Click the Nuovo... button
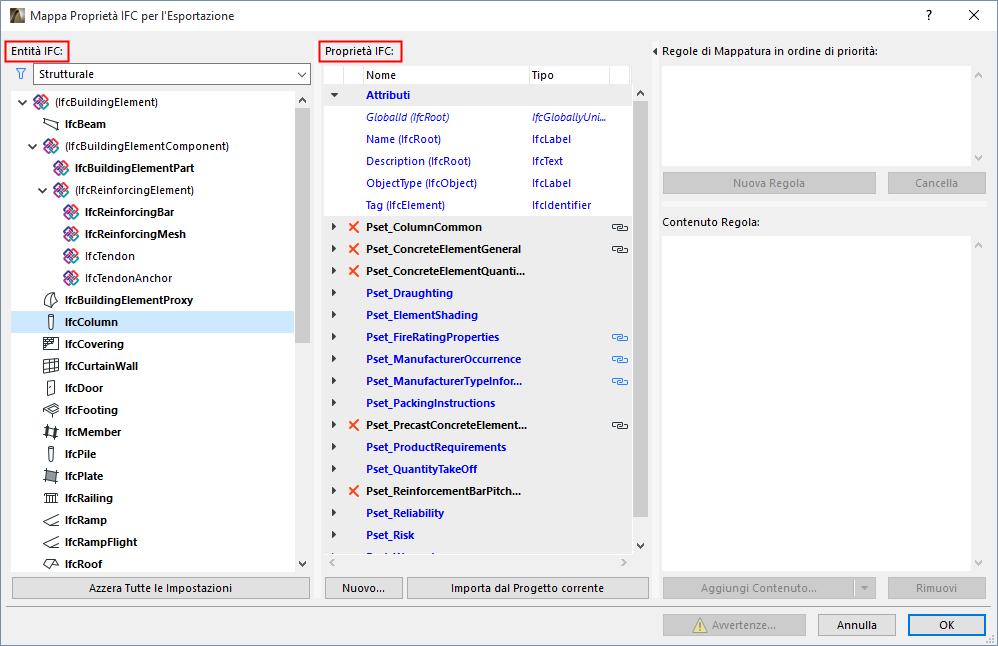 pos(363,588)
